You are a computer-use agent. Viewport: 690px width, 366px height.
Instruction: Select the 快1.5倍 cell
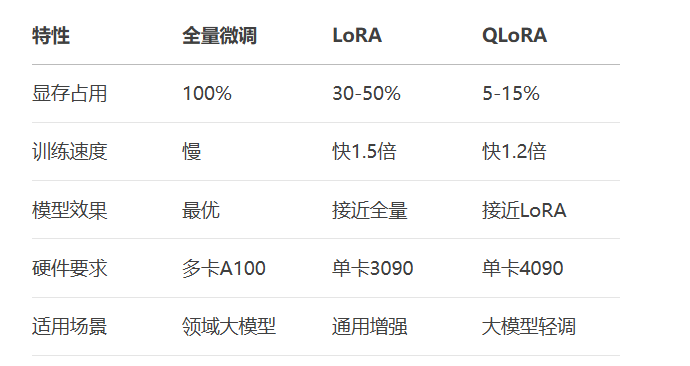[364, 152]
